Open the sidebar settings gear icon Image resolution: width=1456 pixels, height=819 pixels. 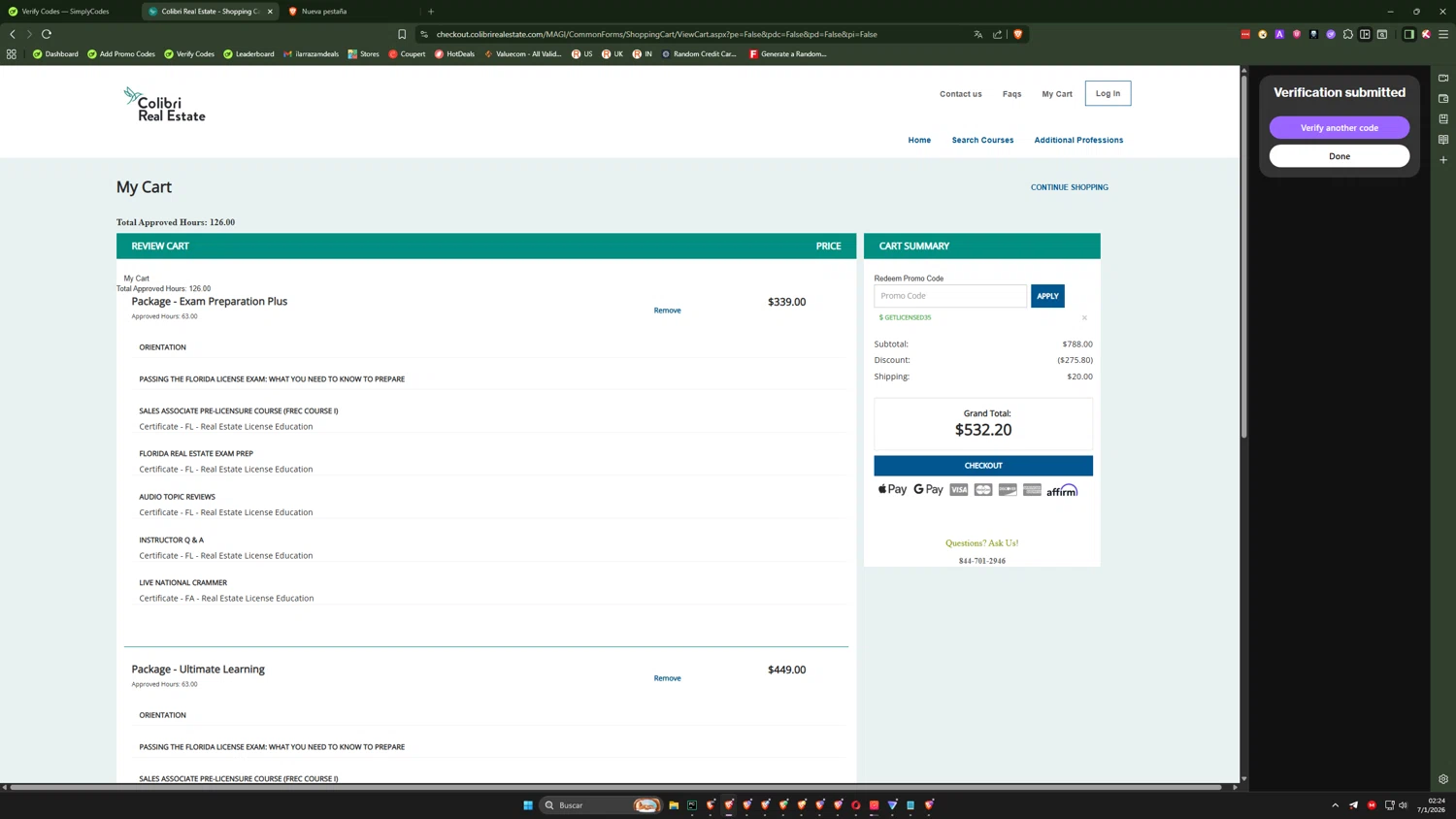[1443, 779]
